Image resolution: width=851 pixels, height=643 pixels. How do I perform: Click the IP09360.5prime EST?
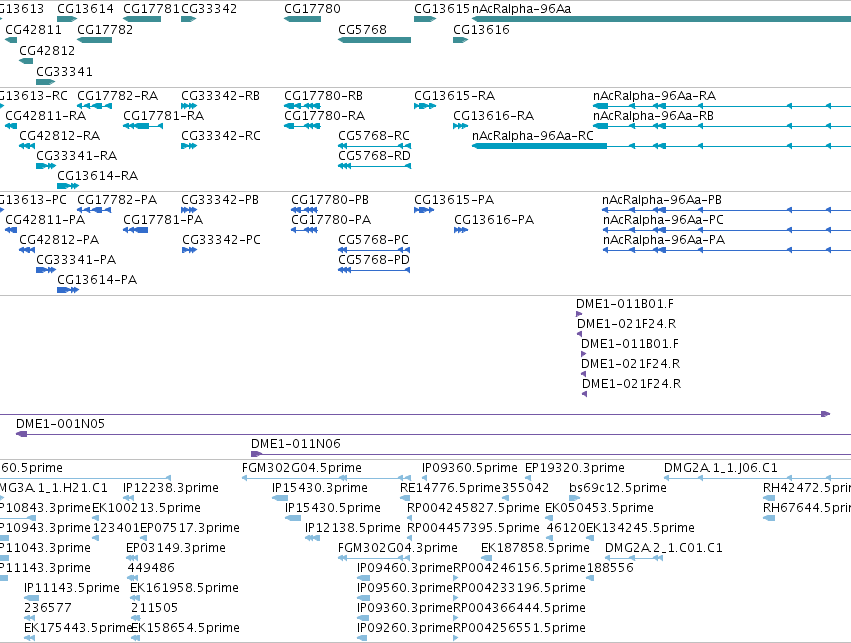point(470,468)
